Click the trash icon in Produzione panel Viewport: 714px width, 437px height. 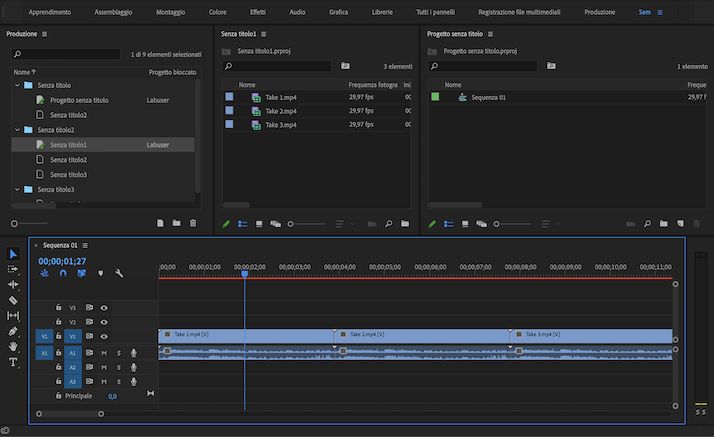(x=193, y=223)
